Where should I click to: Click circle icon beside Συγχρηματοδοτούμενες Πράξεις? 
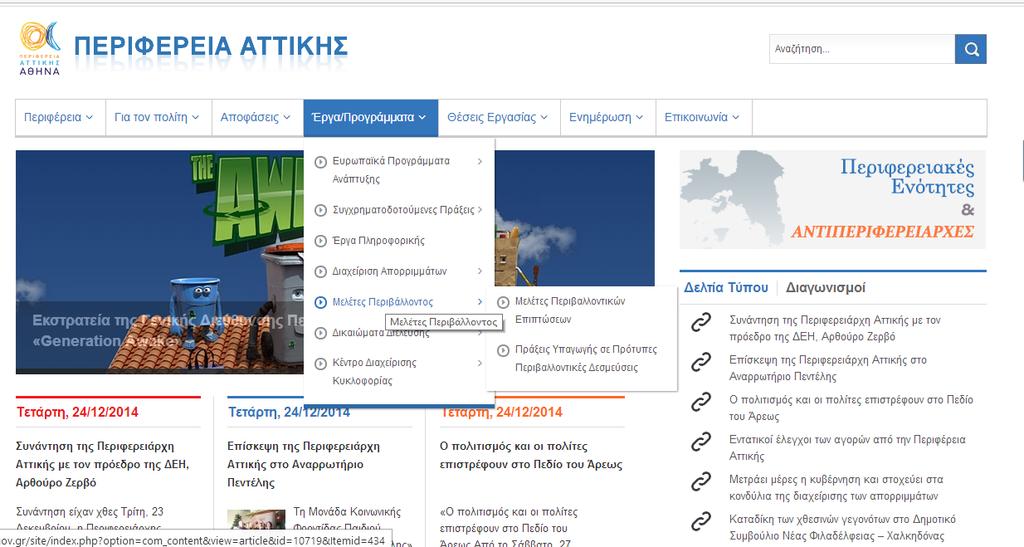(321, 210)
